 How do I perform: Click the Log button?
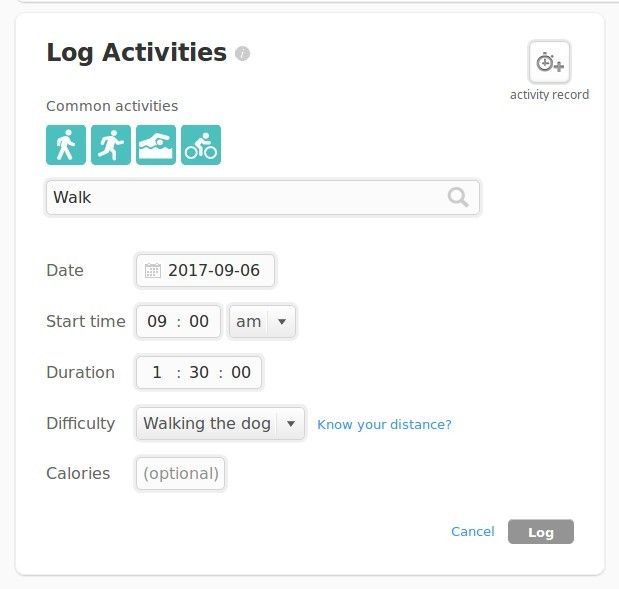click(x=540, y=532)
